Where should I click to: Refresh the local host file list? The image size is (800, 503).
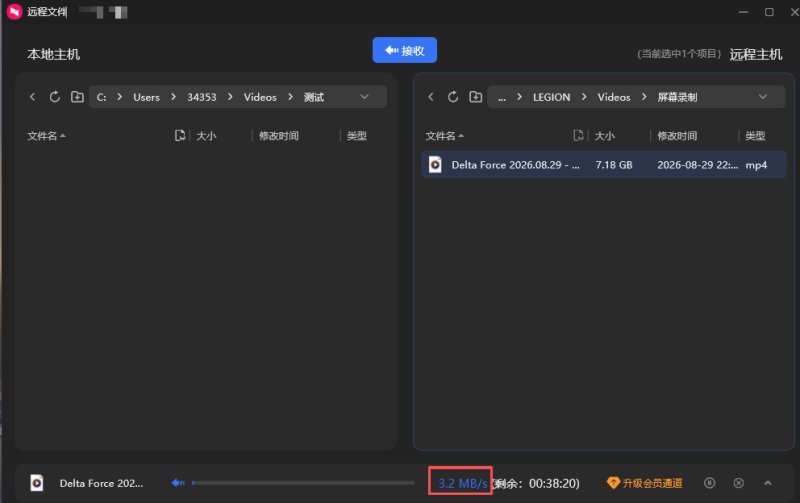click(55, 97)
